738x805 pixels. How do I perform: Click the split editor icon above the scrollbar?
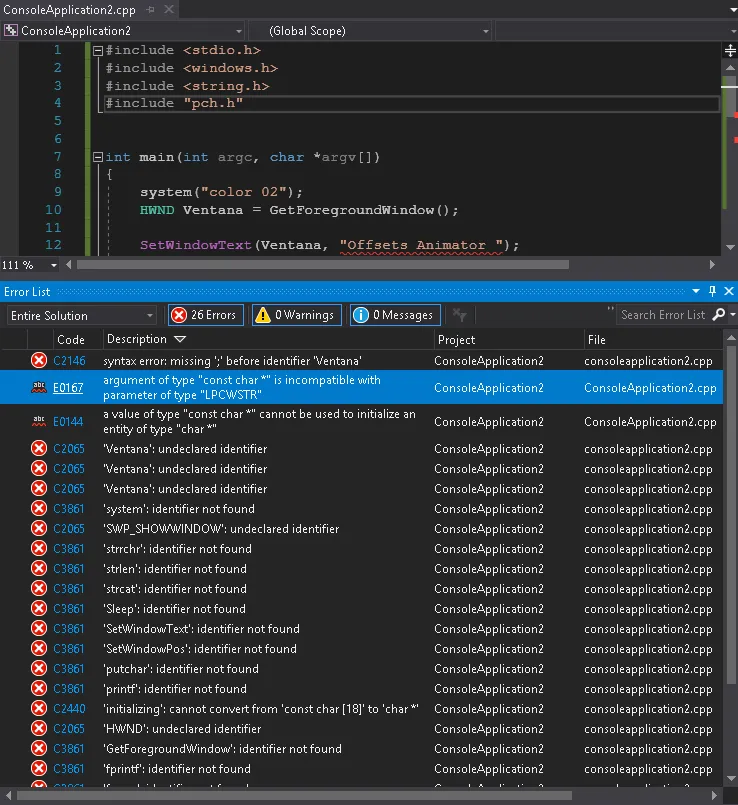tap(729, 49)
